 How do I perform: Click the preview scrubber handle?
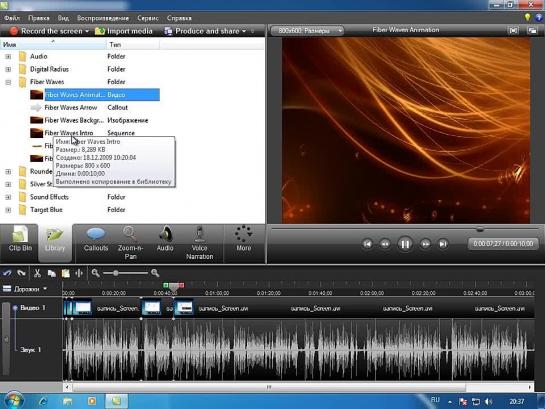pyautogui.click(x=480, y=229)
